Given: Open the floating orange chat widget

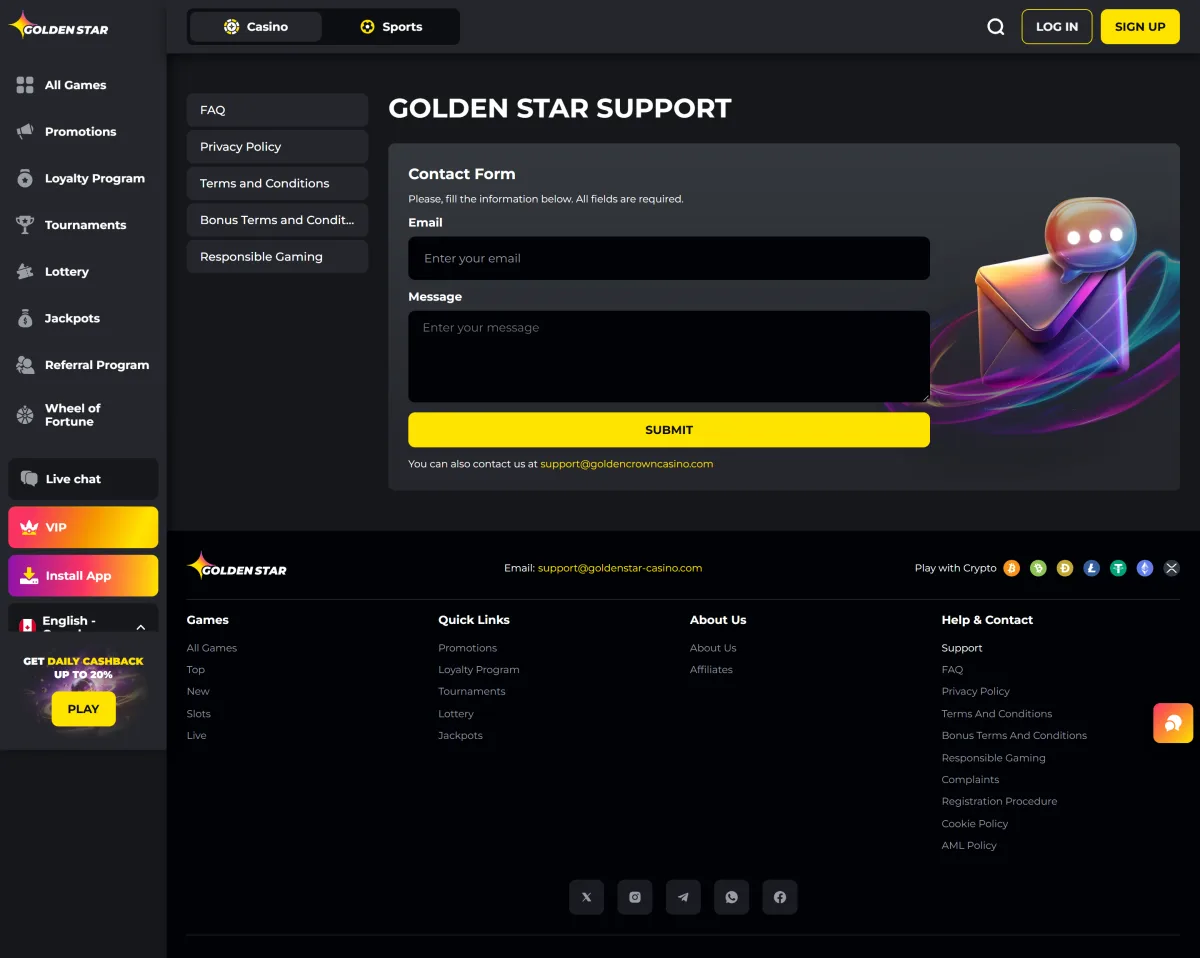Looking at the screenshot, I should (1173, 723).
